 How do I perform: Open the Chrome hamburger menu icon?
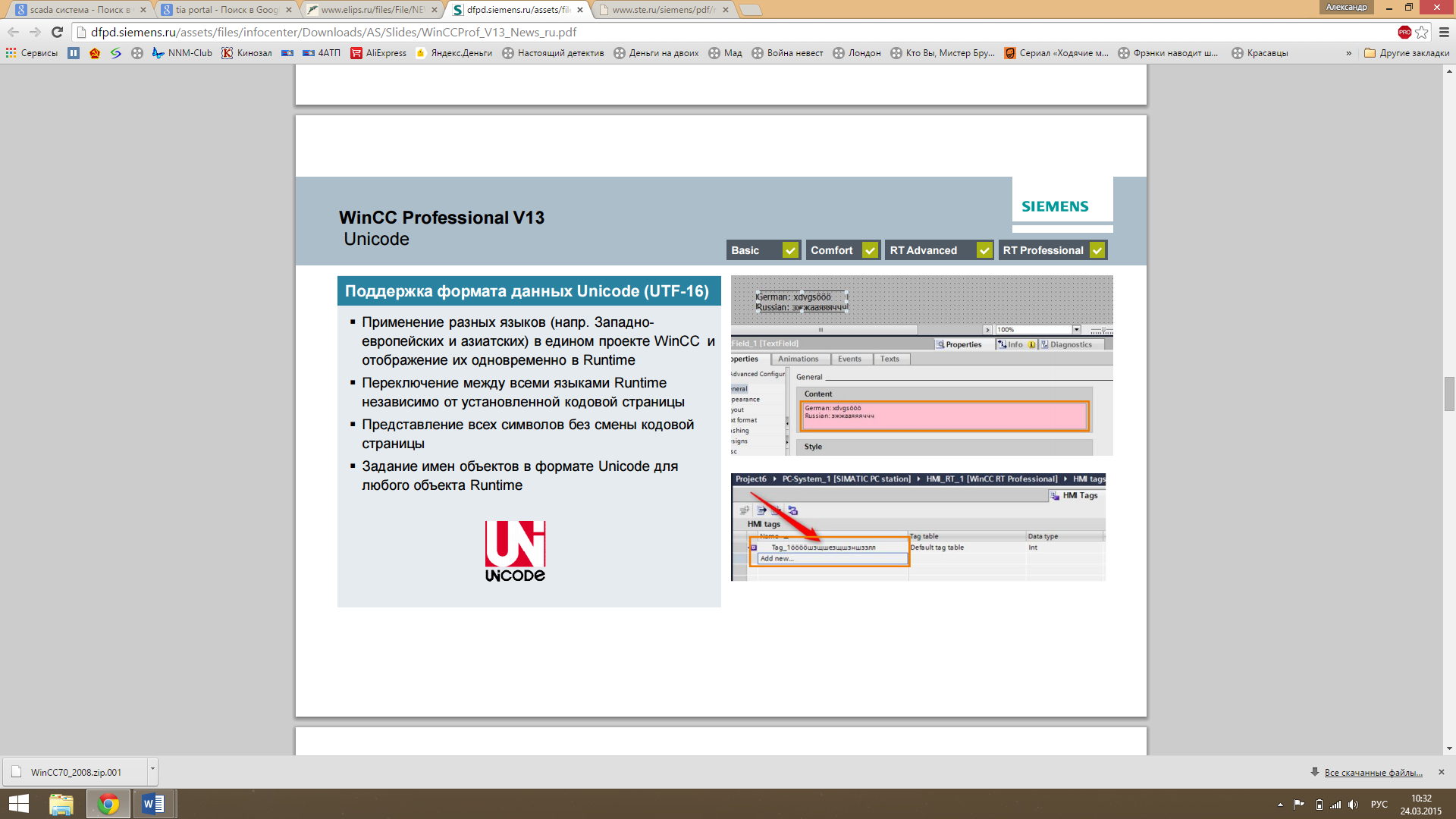1444,32
